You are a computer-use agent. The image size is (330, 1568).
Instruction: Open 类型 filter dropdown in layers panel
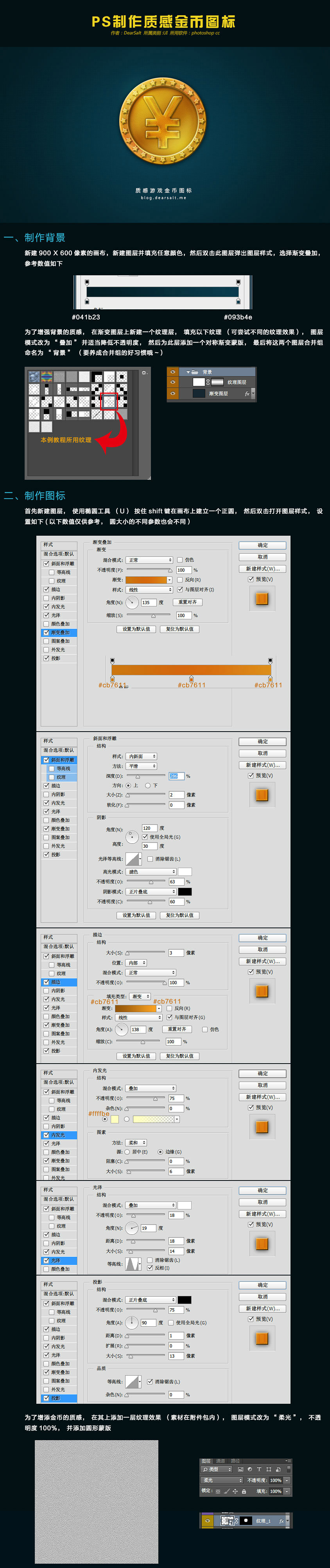coord(217,1469)
